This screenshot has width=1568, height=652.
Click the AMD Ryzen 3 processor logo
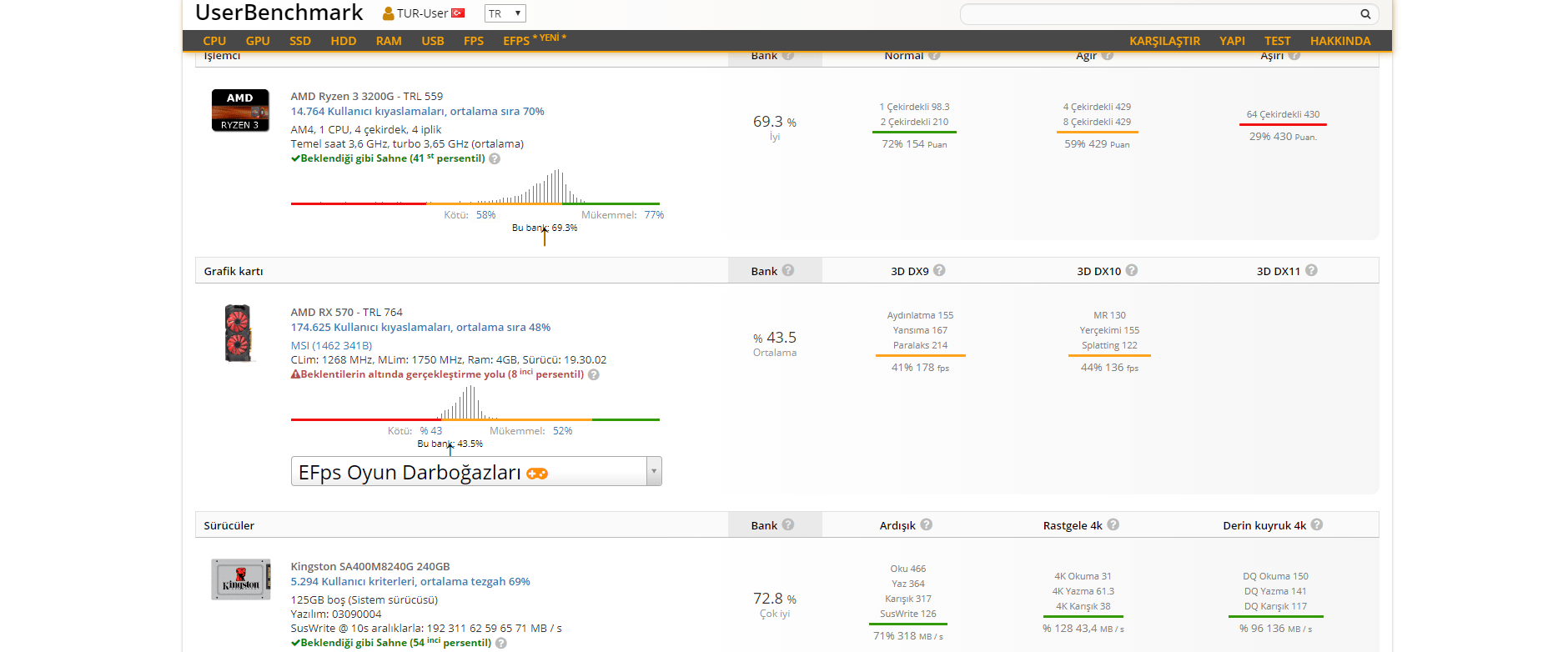(240, 110)
